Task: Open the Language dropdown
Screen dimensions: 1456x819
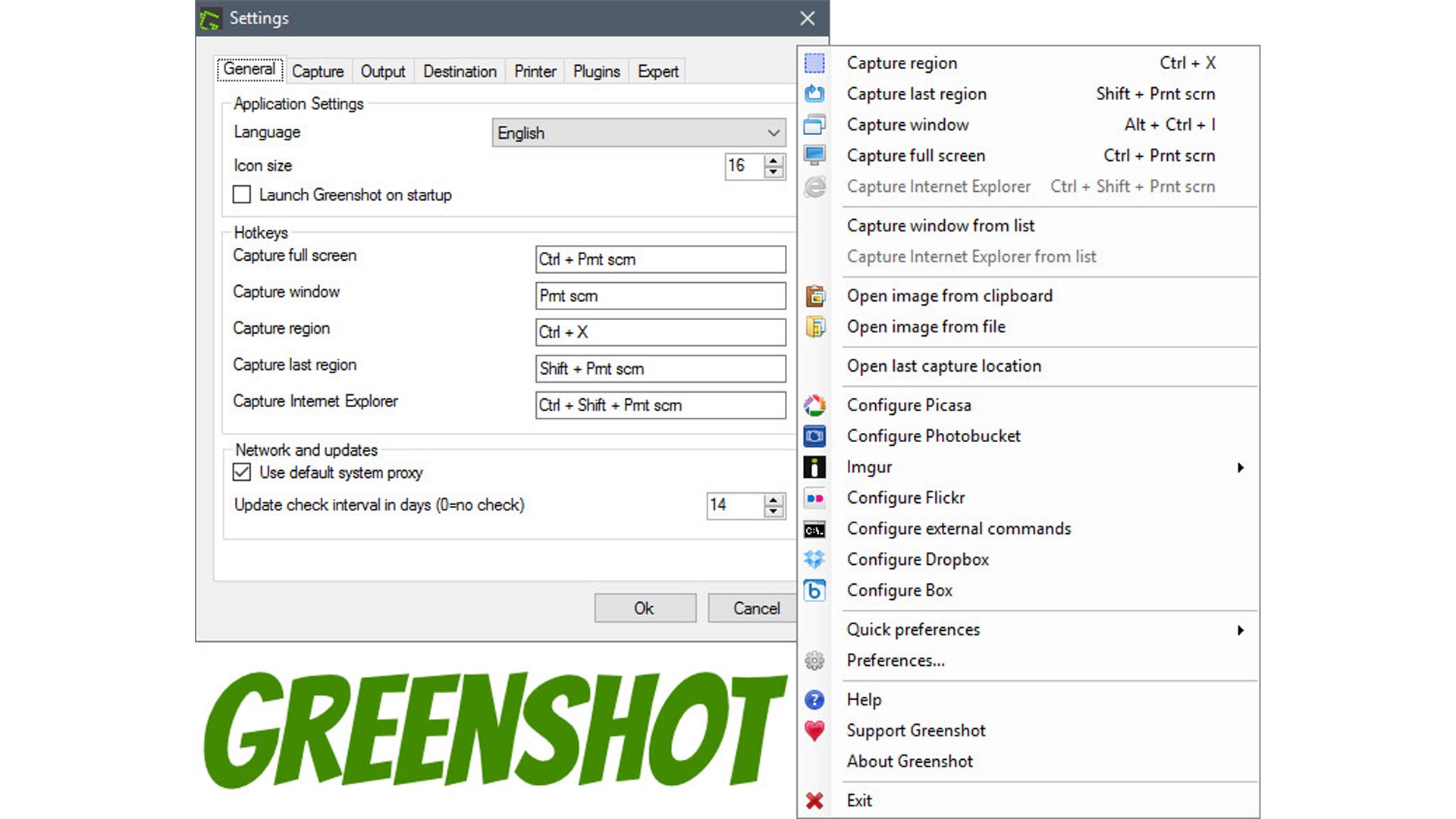Action: (639, 133)
